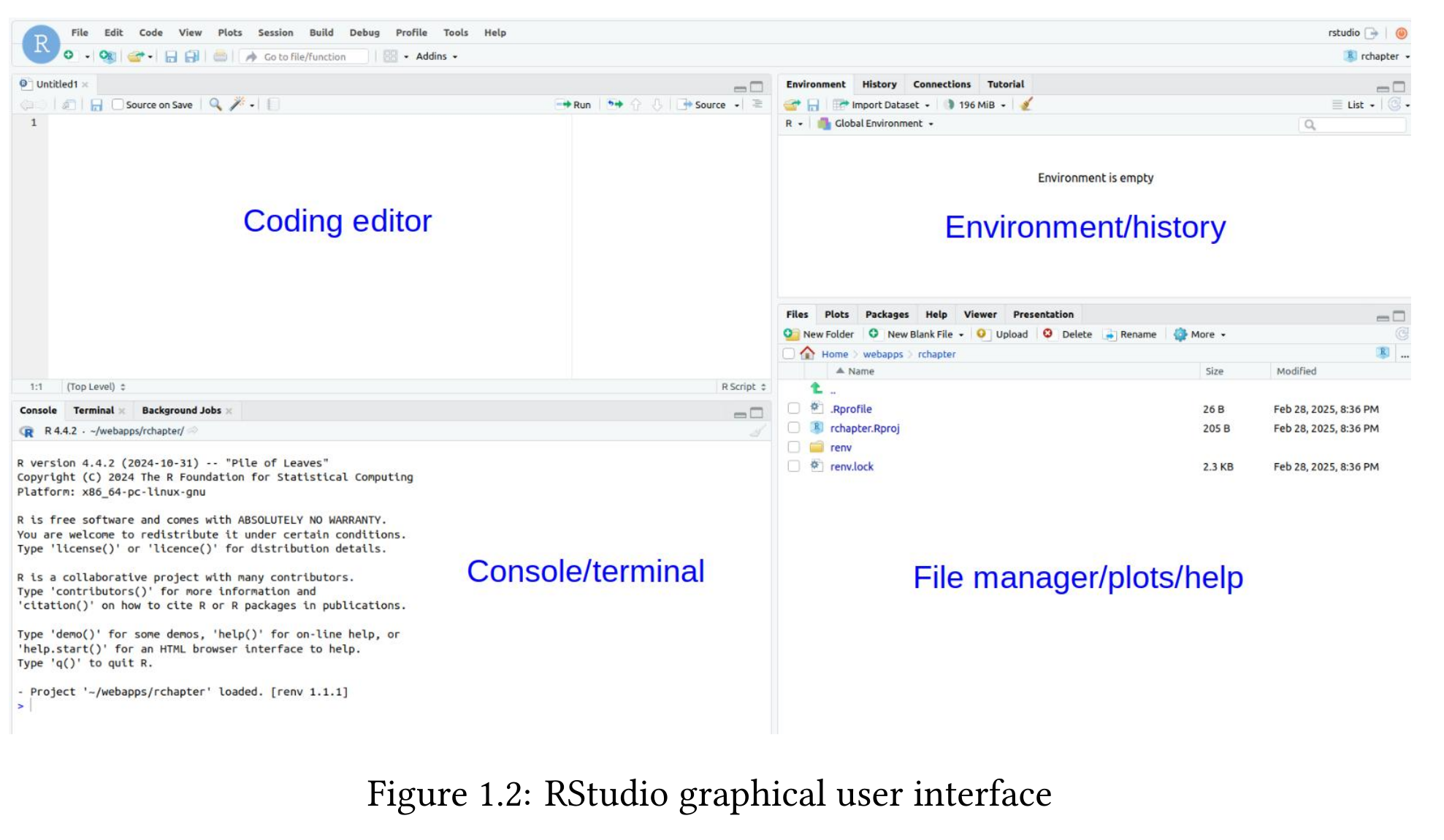
Task: Create a folder via New Folder button
Action: (821, 334)
